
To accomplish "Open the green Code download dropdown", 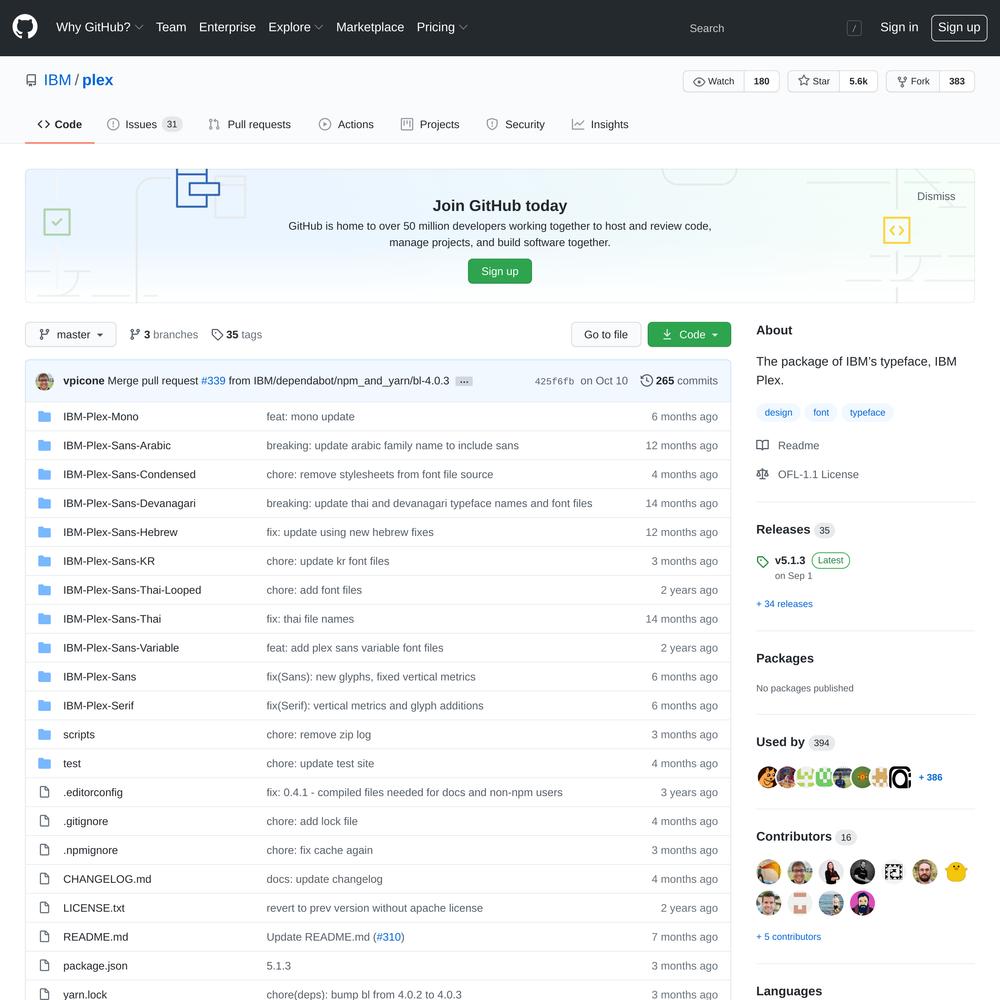I will pyautogui.click(x=689, y=334).
